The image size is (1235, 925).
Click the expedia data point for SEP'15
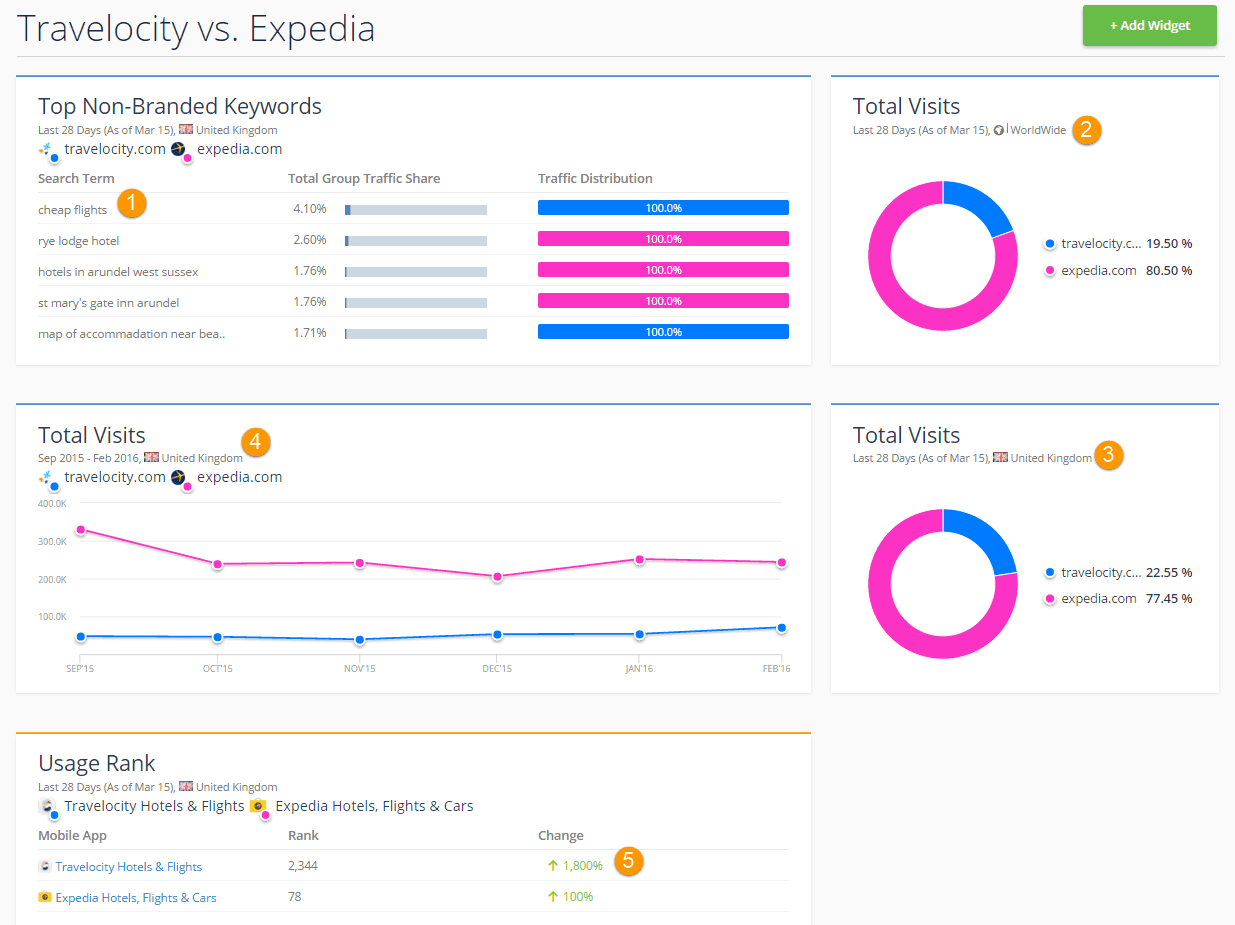point(80,530)
